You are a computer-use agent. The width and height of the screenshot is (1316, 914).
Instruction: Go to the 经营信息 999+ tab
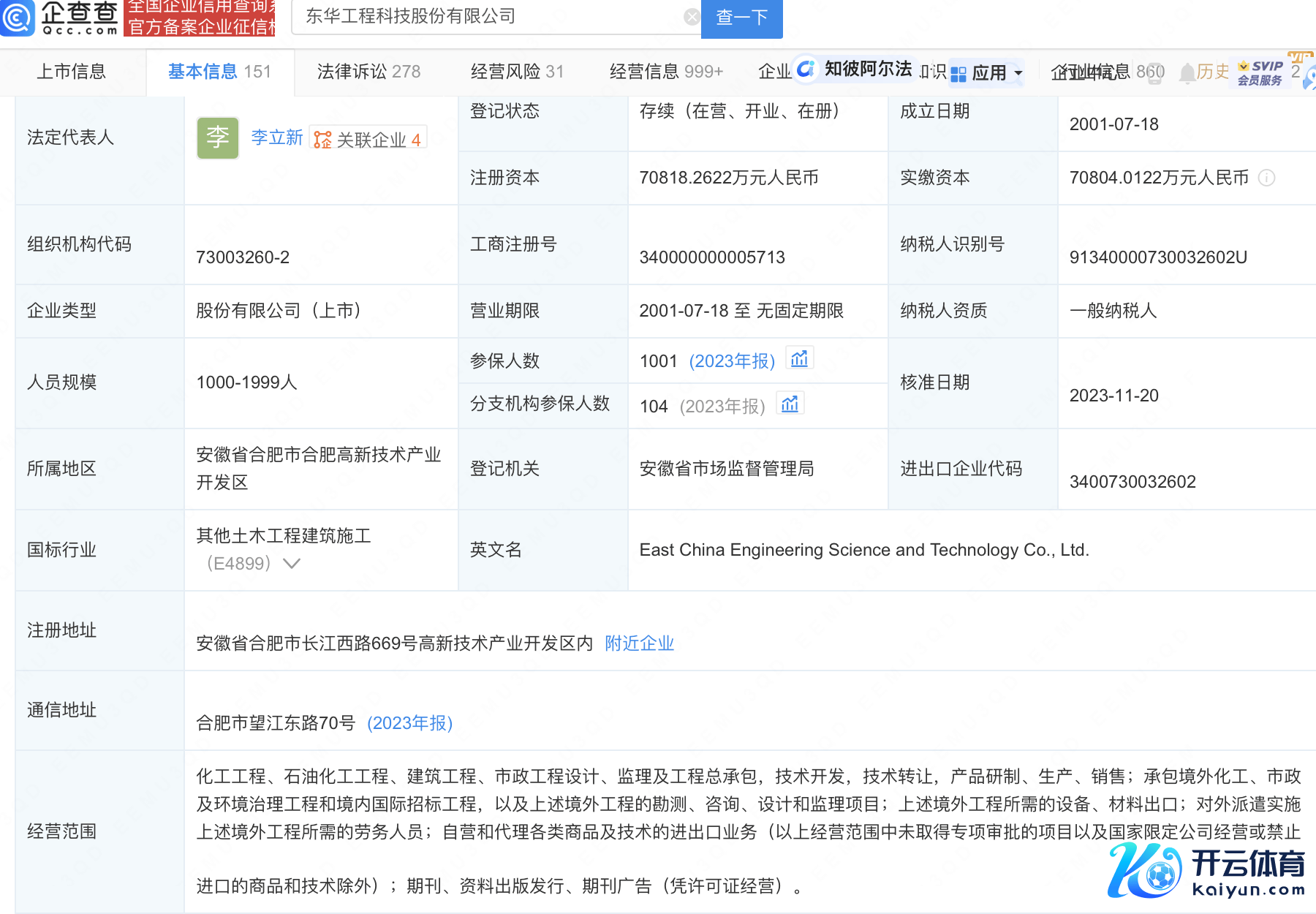pyautogui.click(x=665, y=72)
